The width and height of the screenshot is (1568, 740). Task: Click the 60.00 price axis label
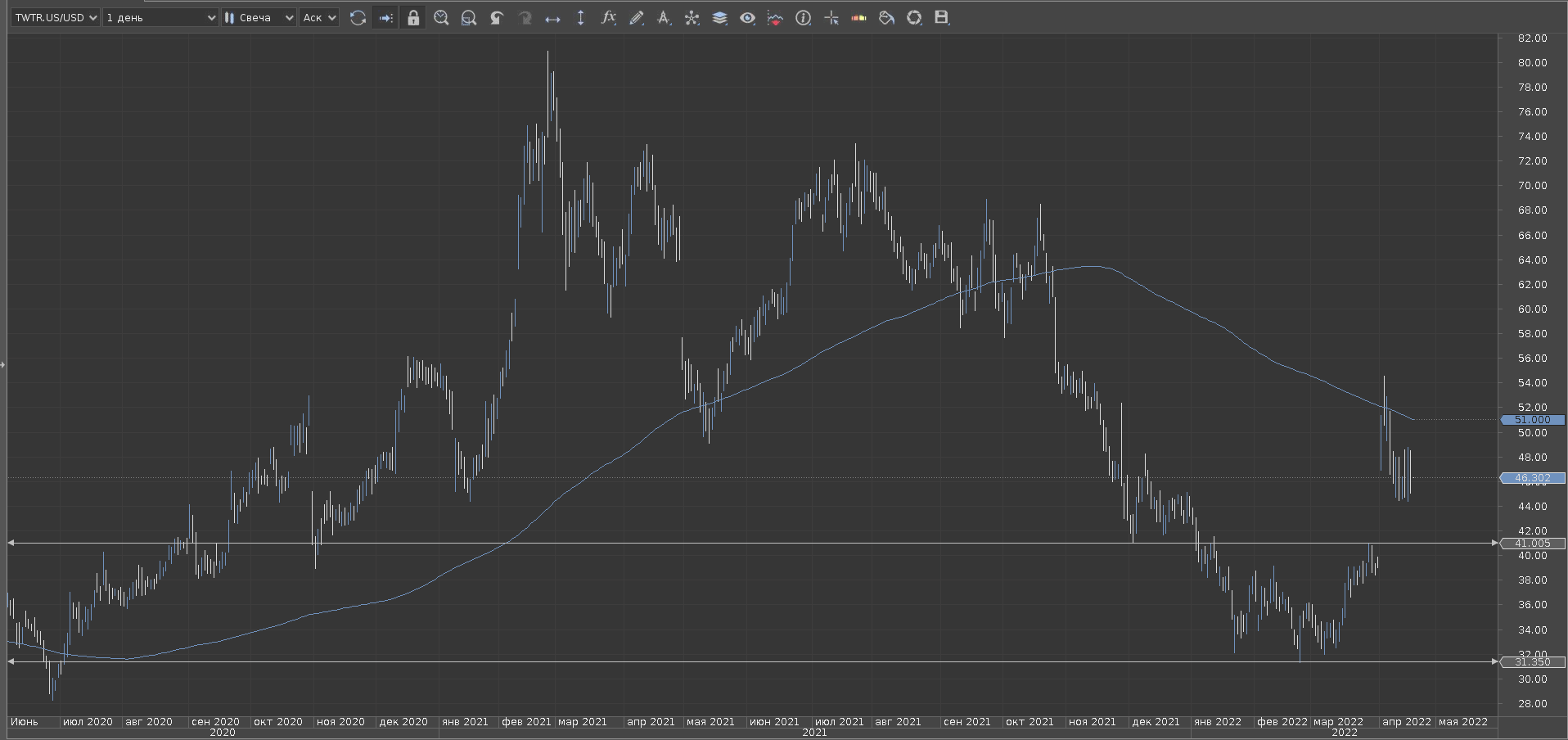pyautogui.click(x=1532, y=309)
